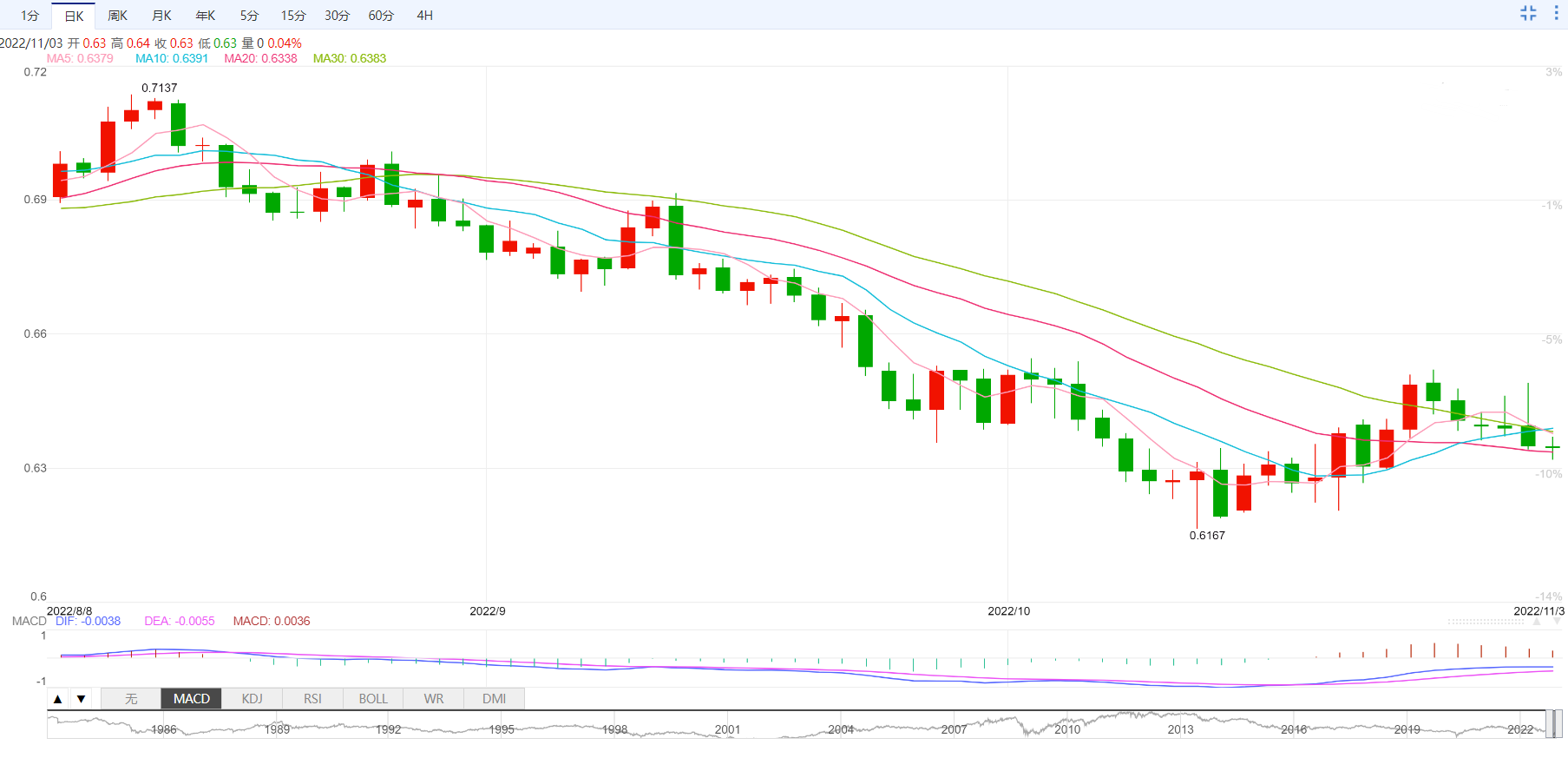
Task: Click the dotted drag grip above MACD panel
Action: tap(1486, 622)
